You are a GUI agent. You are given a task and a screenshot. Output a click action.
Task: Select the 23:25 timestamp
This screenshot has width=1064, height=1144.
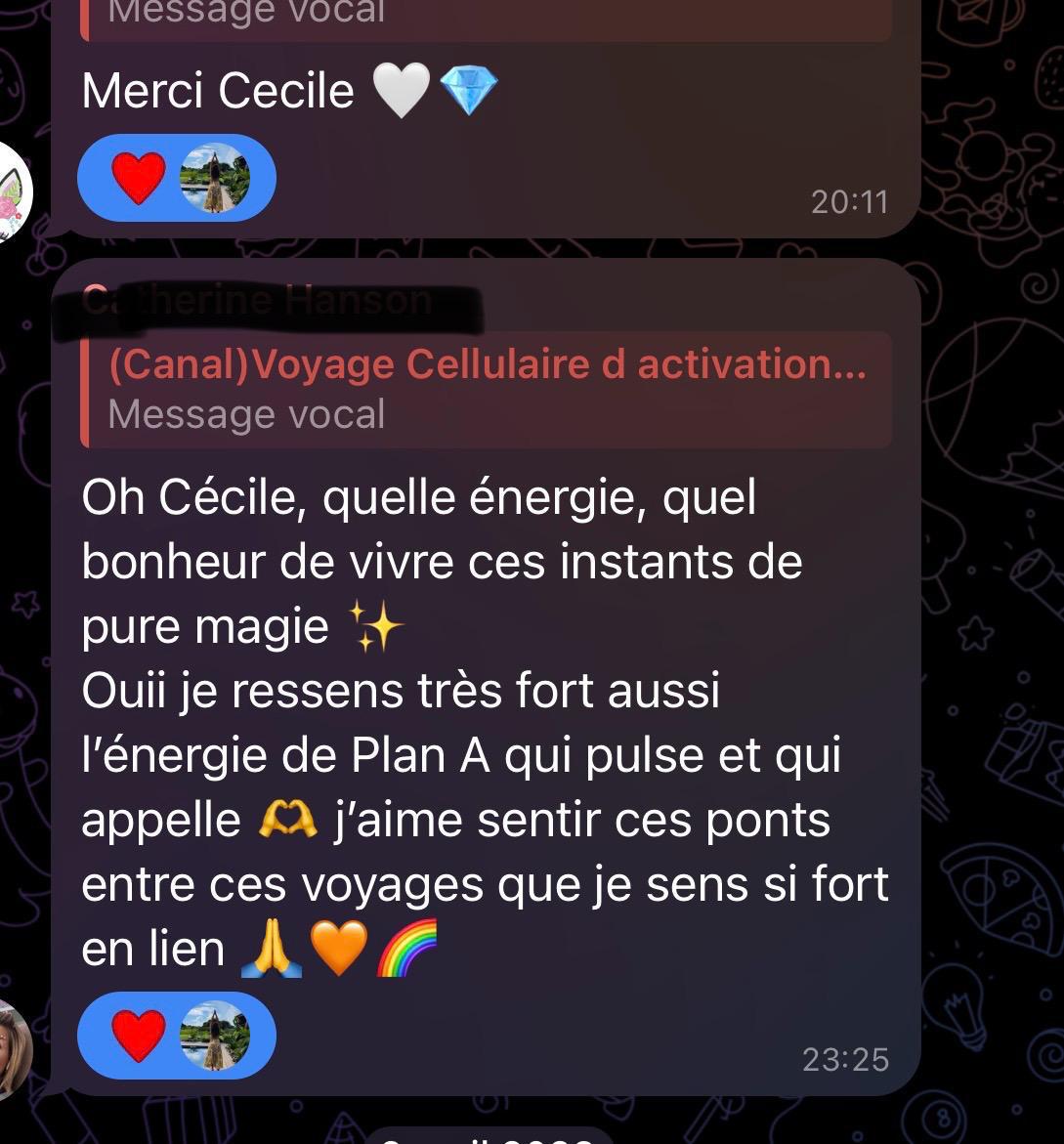click(846, 1060)
